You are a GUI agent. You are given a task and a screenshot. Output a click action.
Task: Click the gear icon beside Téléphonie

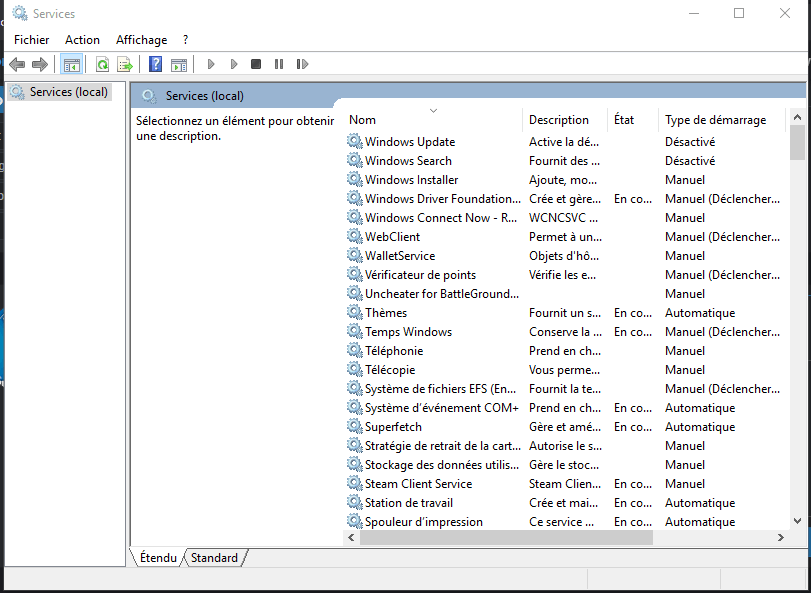tap(354, 351)
